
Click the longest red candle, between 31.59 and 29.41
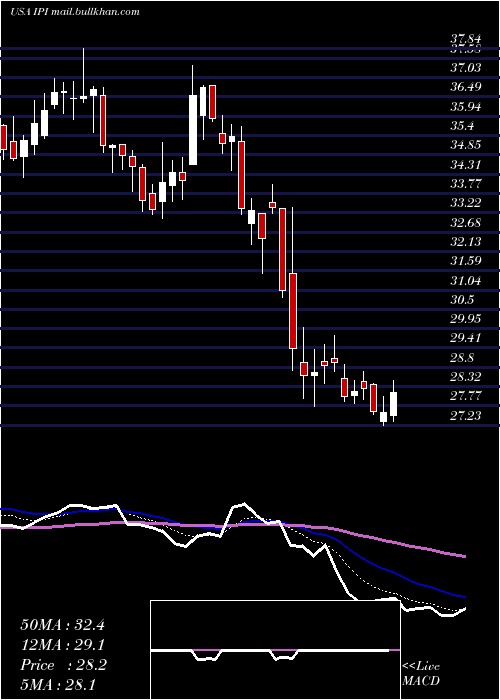[293, 311]
